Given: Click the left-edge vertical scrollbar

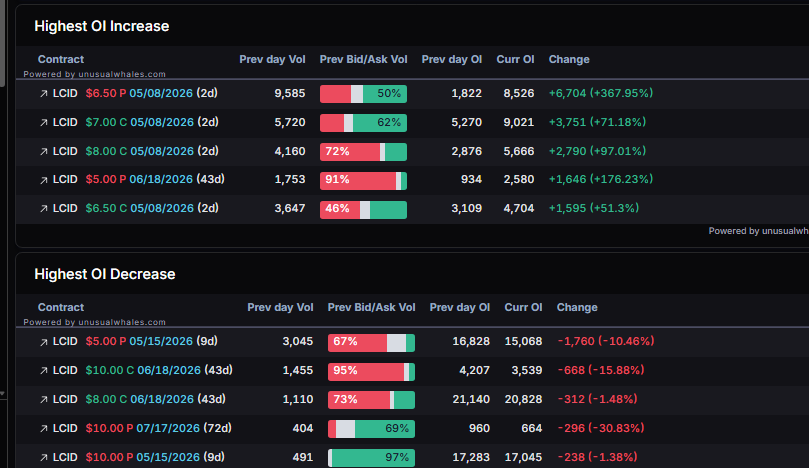Looking at the screenshot, I should point(2,43).
